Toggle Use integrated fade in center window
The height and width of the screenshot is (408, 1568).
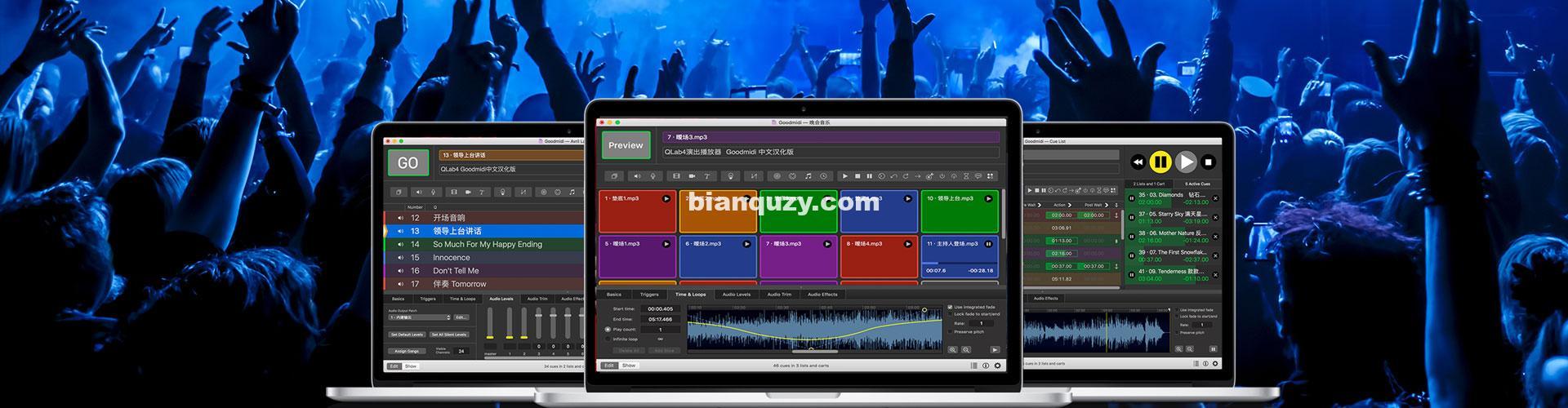[950, 307]
